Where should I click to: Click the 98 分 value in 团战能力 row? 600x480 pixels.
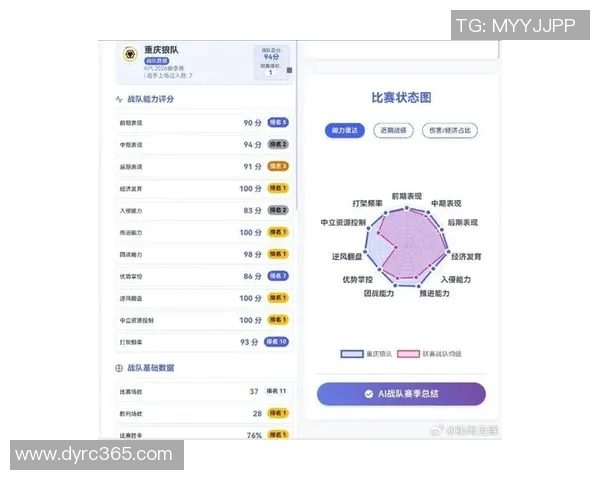253,254
